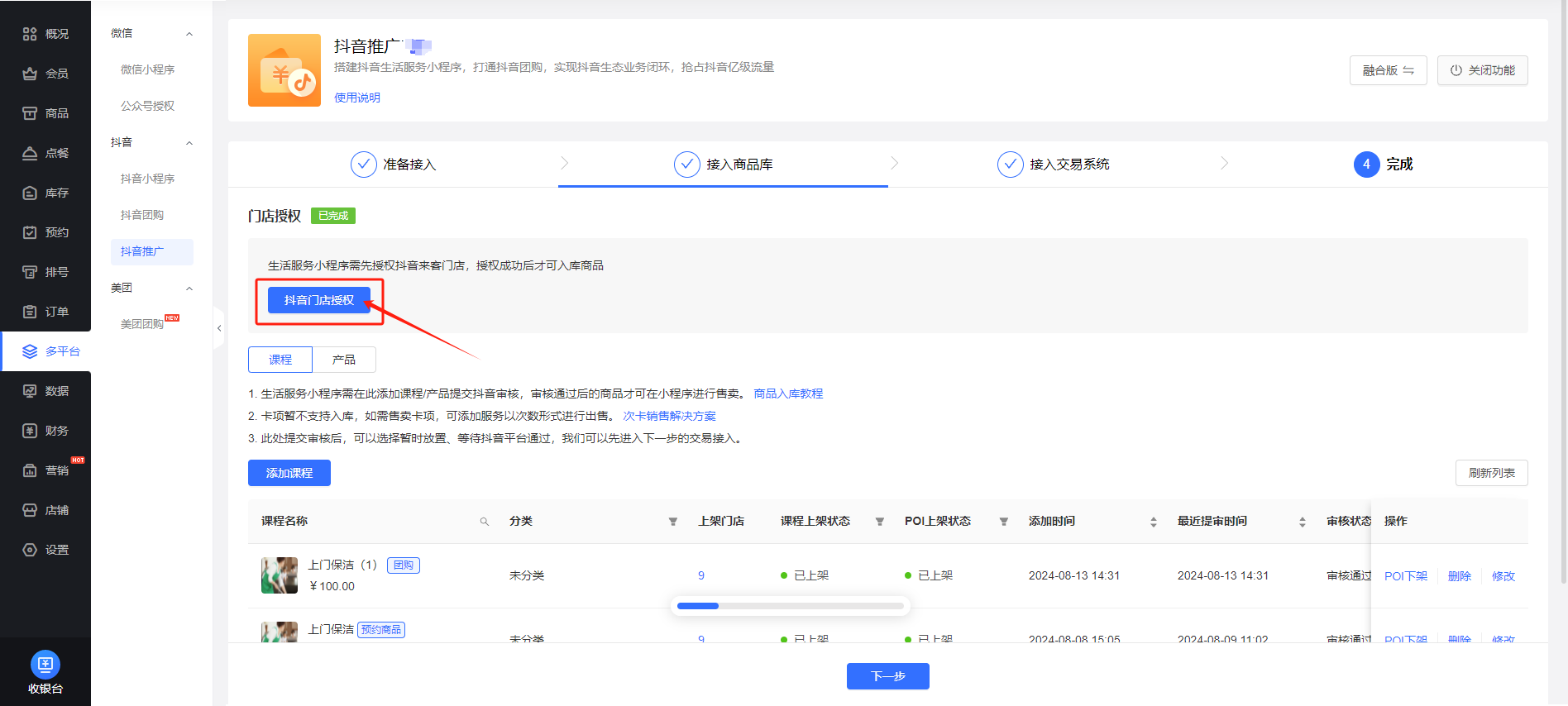Click the page vertical scrollbar
This screenshot has height=706, width=1568.
[1562, 293]
